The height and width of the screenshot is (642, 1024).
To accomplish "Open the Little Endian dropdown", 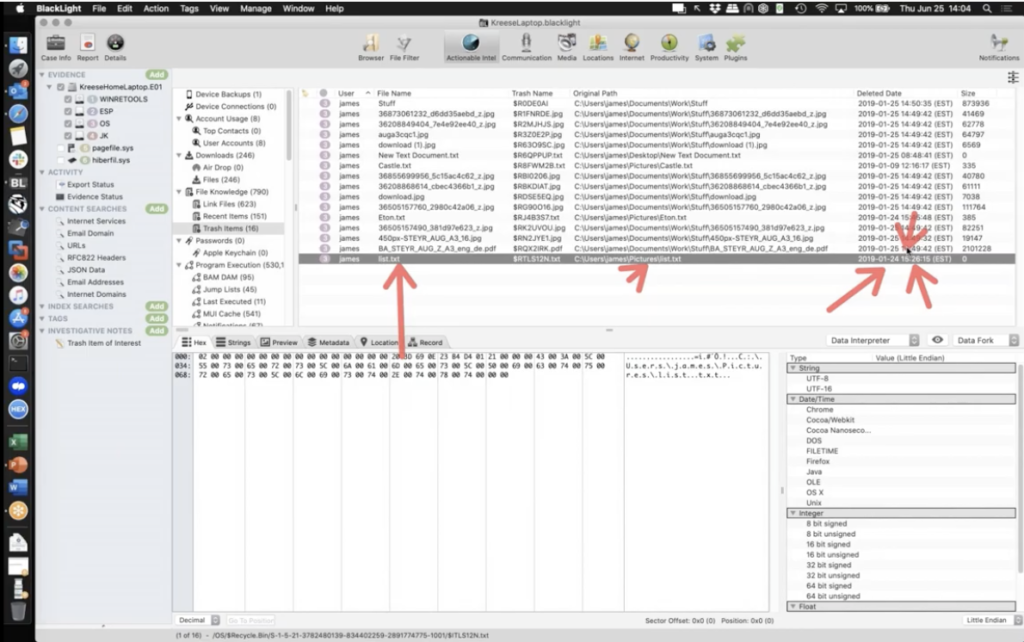I will coord(991,620).
